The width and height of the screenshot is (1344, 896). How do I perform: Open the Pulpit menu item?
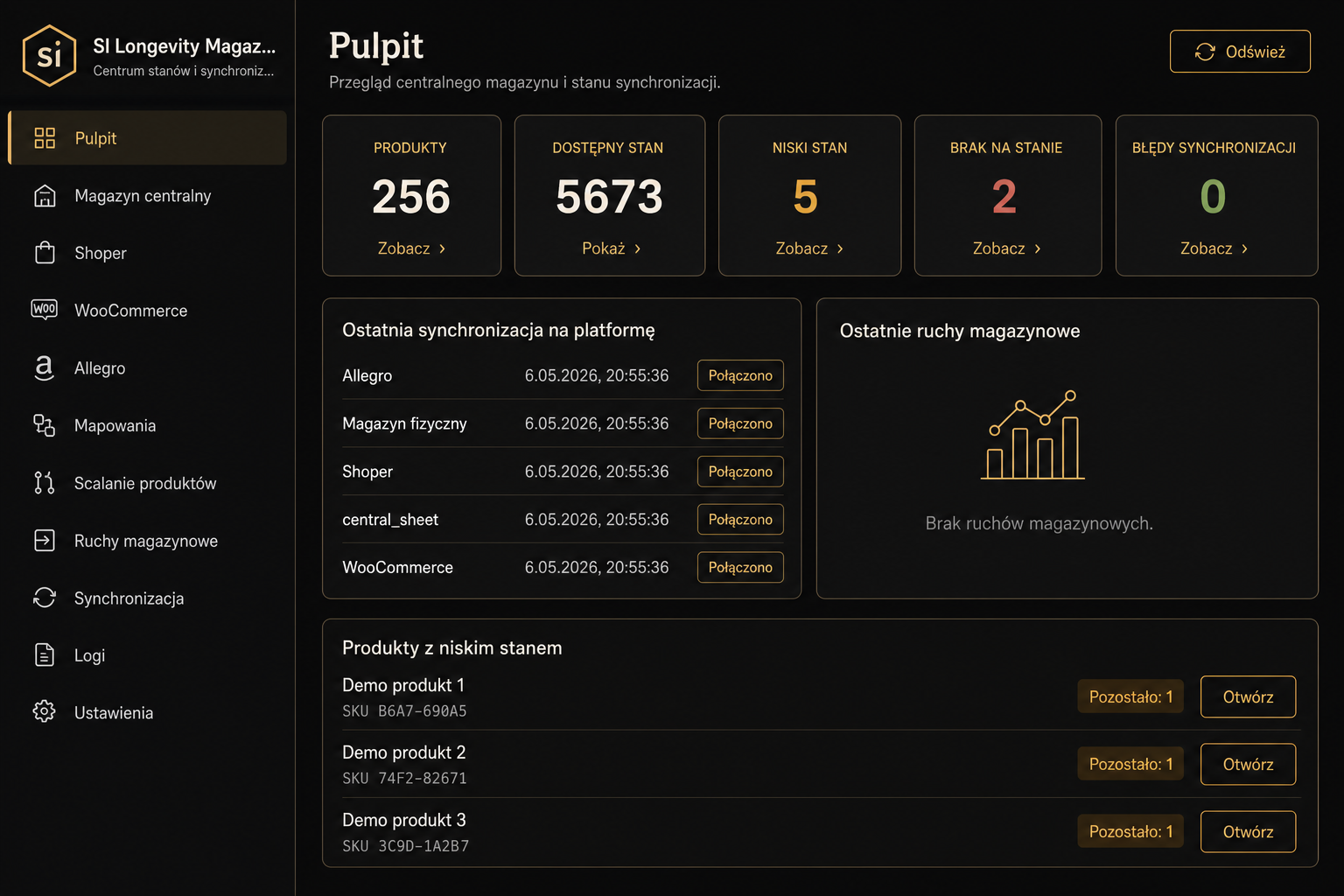(147, 137)
